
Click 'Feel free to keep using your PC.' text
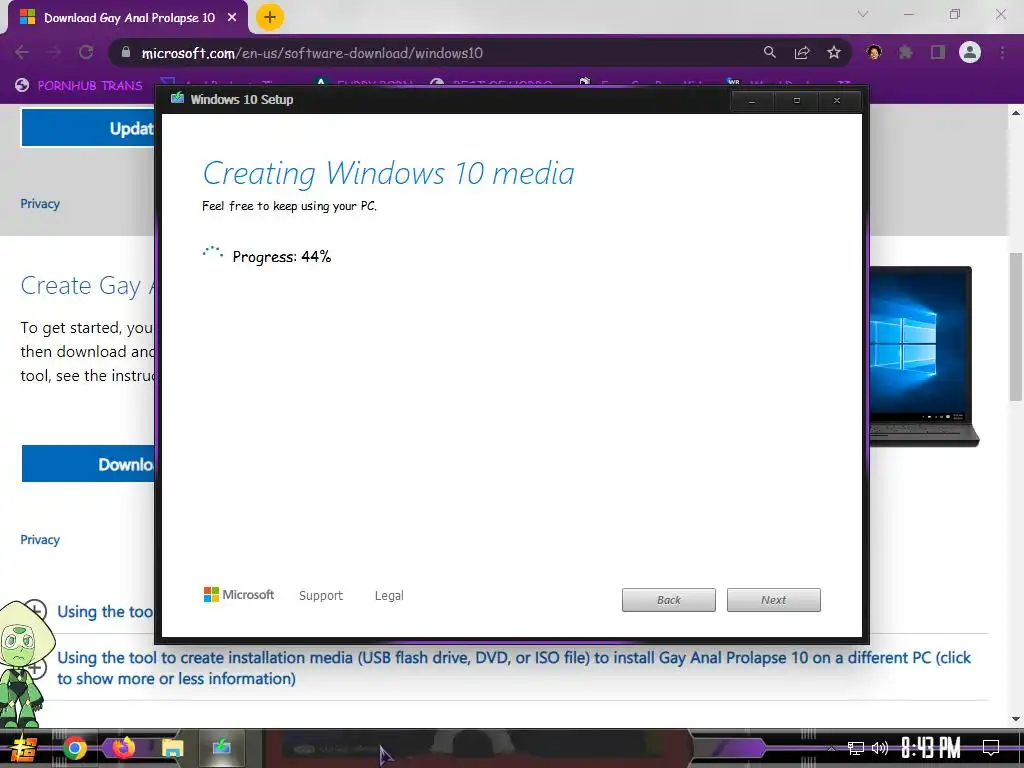pyautogui.click(x=289, y=206)
